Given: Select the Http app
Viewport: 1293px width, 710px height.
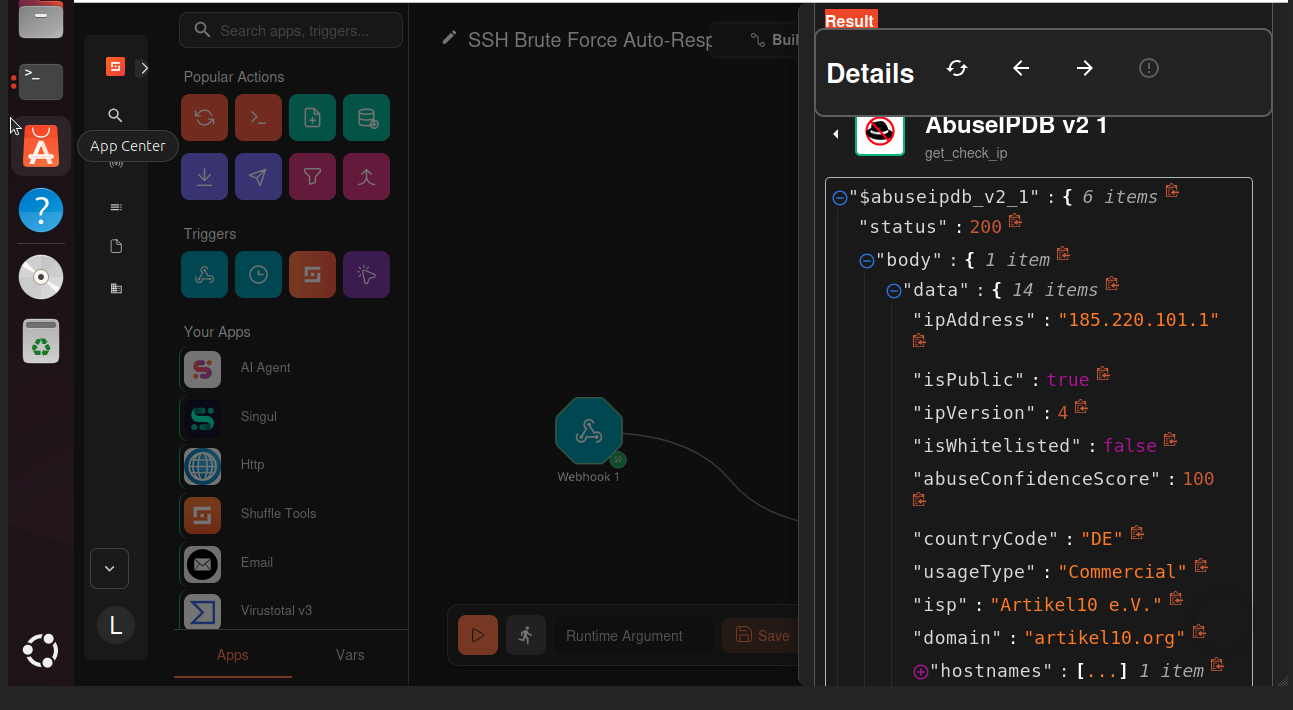Looking at the screenshot, I should [292, 466].
